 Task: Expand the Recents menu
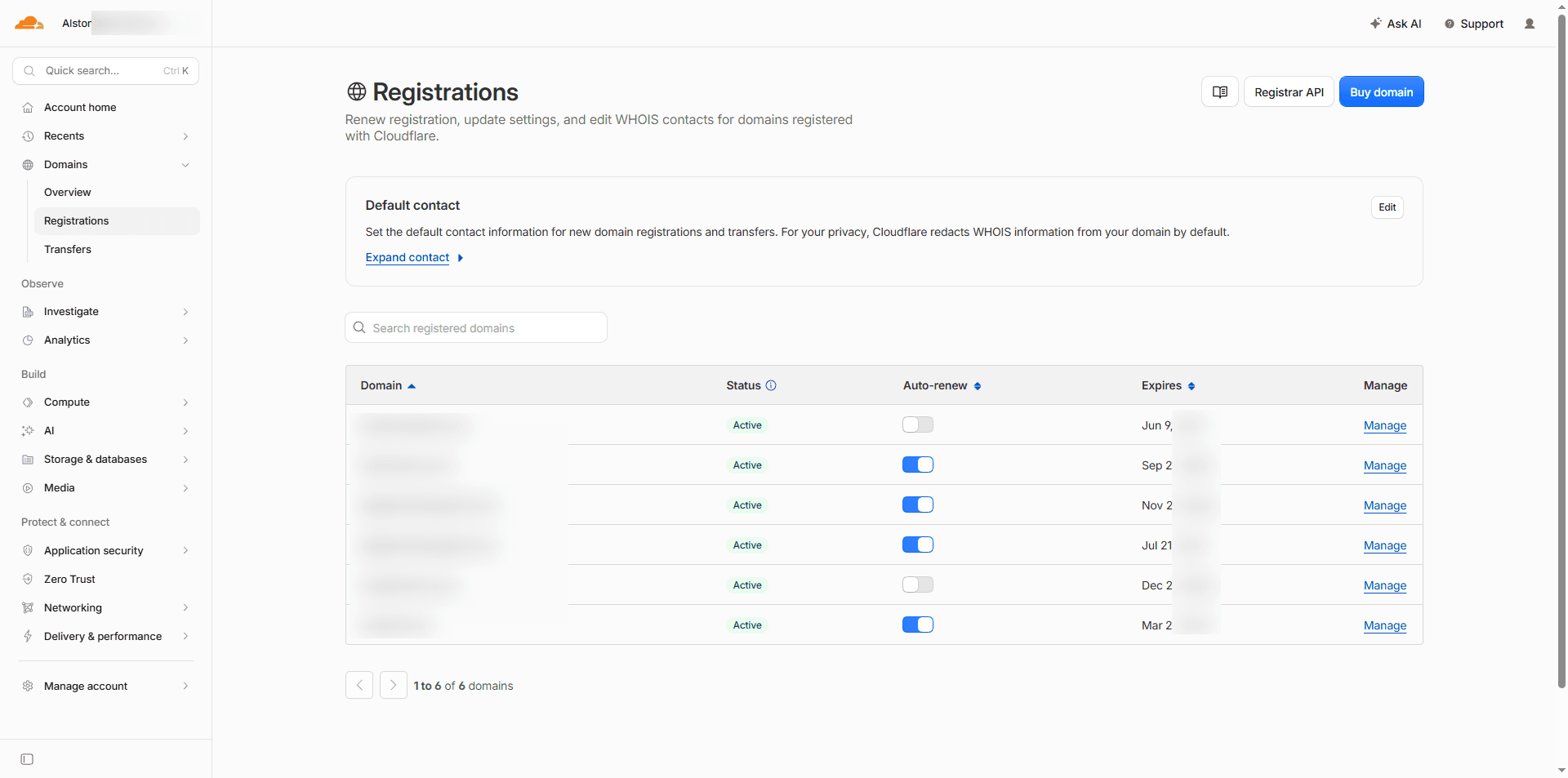106,136
